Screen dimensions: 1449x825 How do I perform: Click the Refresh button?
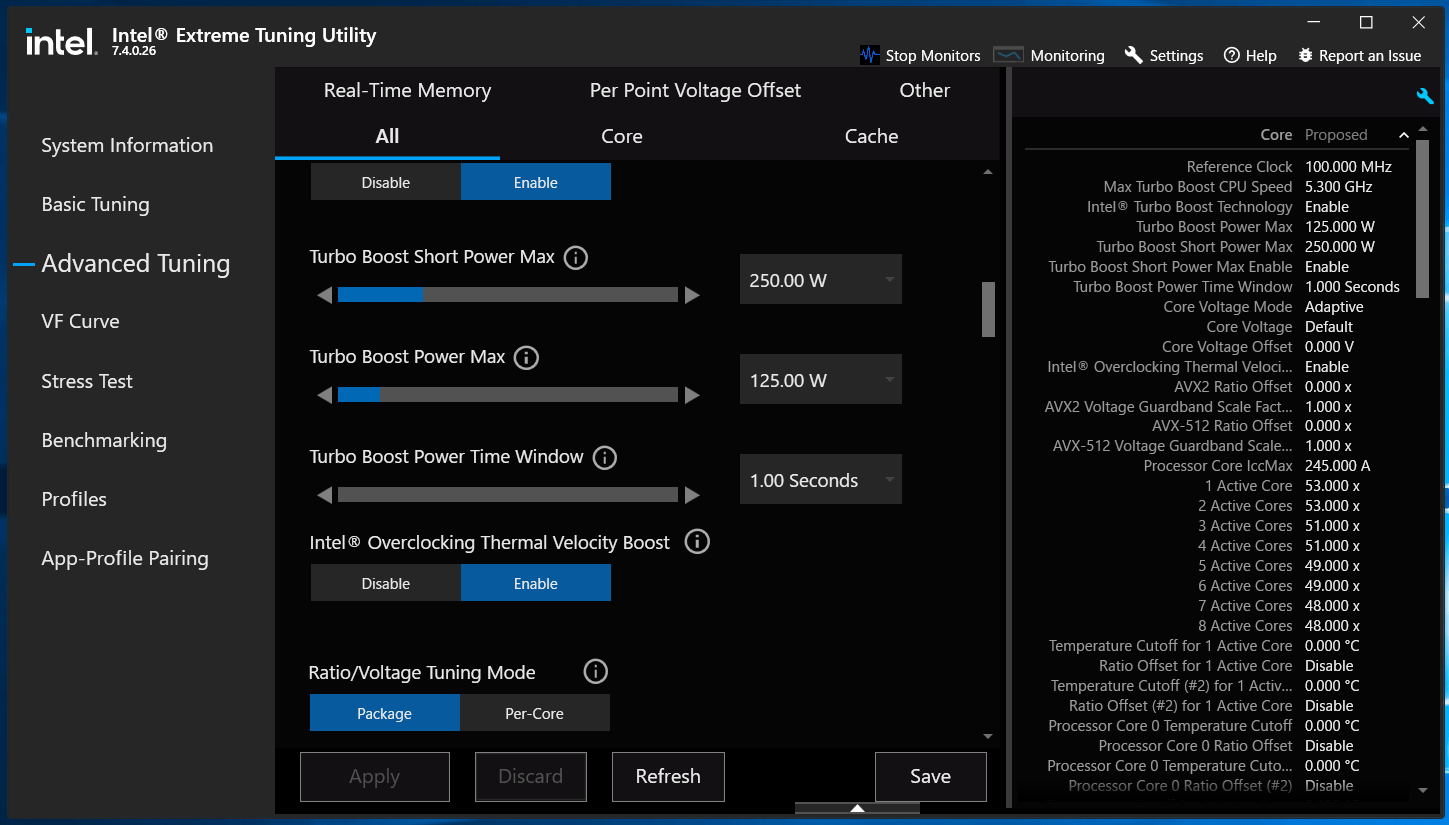tap(668, 777)
